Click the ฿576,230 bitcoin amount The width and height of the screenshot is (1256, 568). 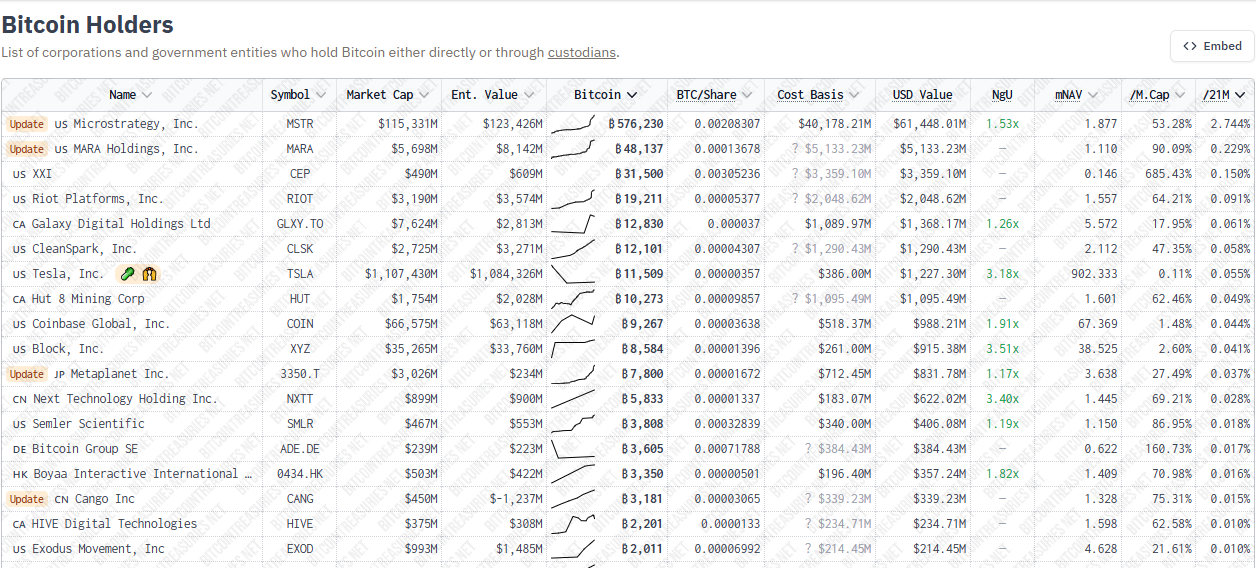635,124
